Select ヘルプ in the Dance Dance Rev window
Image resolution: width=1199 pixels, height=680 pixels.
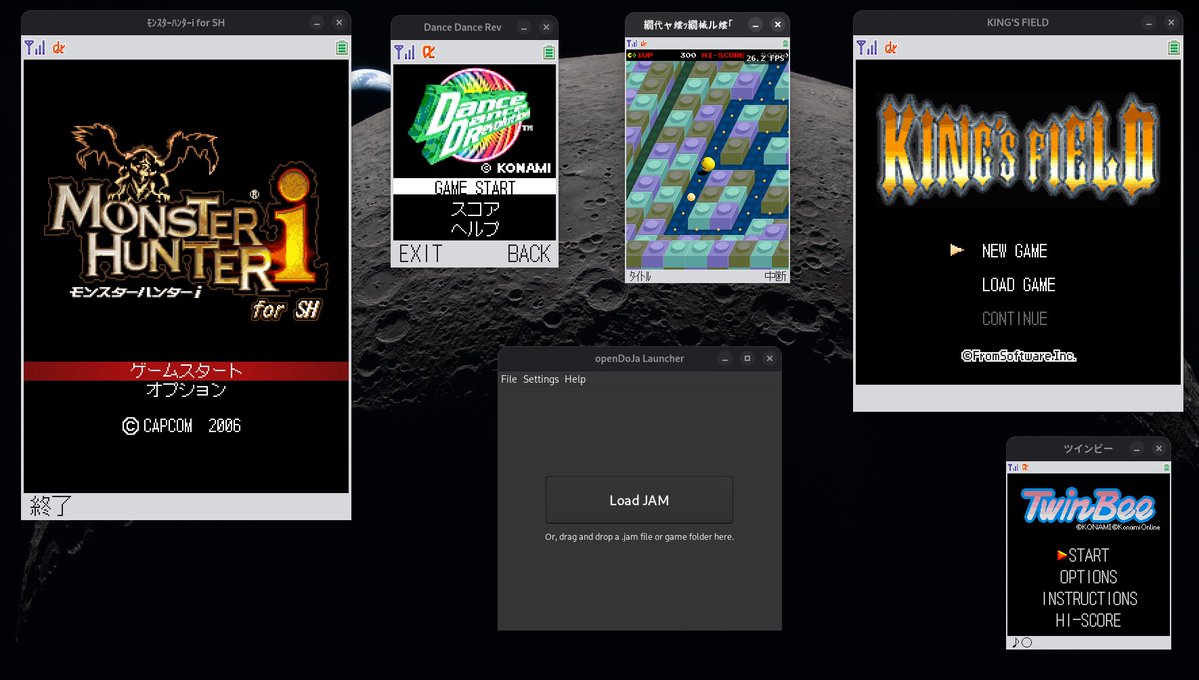[x=475, y=228]
